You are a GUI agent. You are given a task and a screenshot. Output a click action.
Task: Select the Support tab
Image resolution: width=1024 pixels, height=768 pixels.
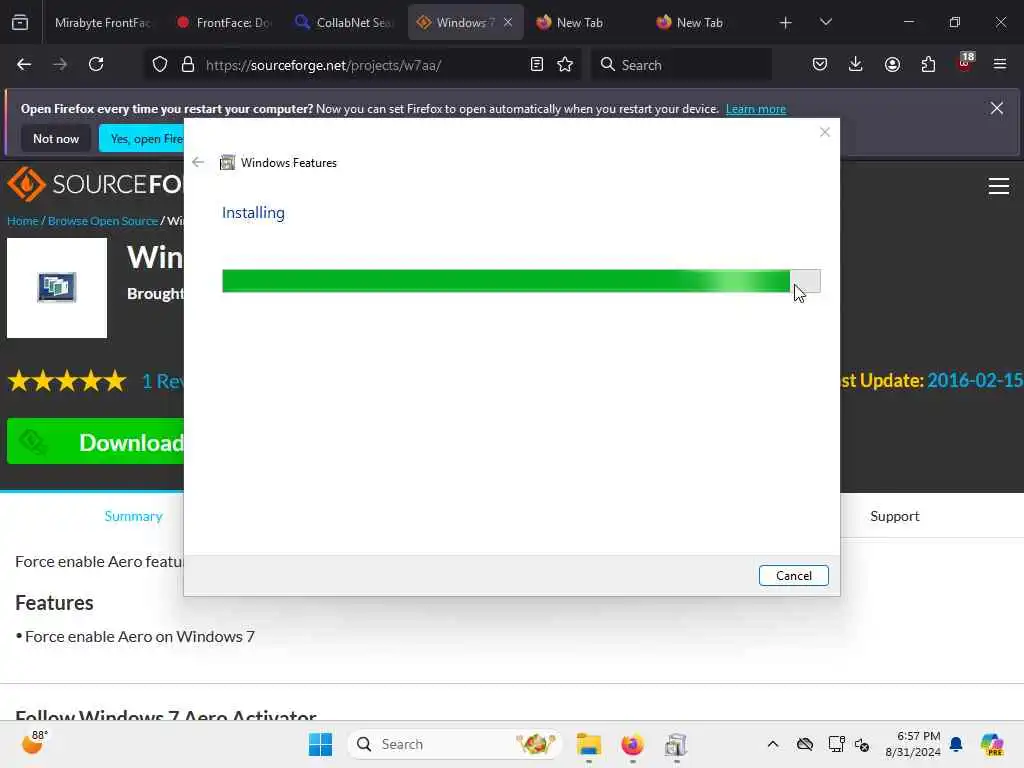click(x=895, y=517)
